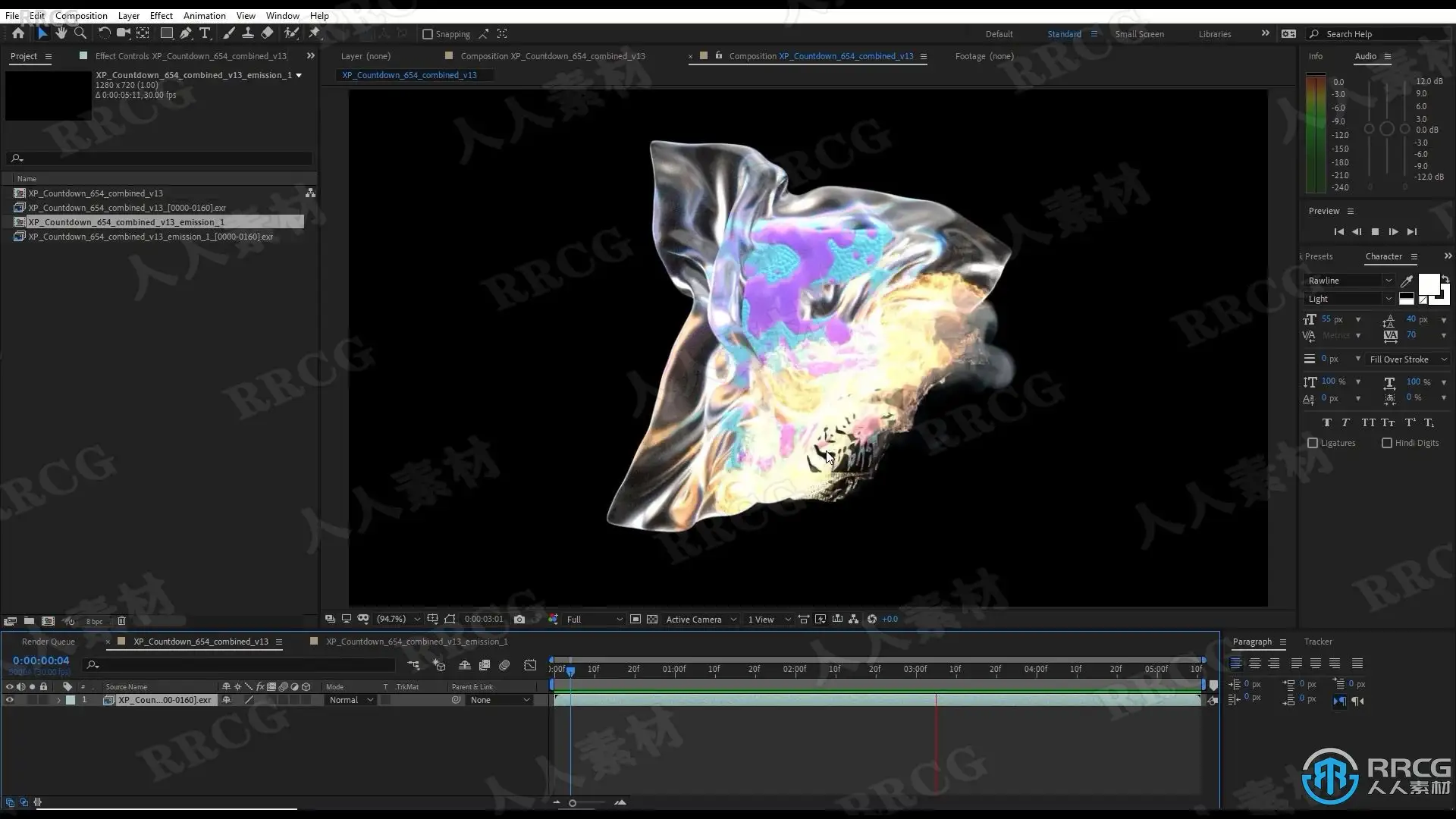Open the Effect menu
The height and width of the screenshot is (819, 1456).
pyautogui.click(x=161, y=15)
